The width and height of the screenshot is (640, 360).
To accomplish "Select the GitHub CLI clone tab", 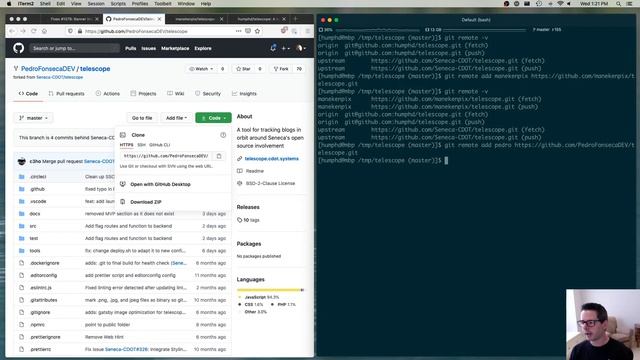I will [160, 145].
